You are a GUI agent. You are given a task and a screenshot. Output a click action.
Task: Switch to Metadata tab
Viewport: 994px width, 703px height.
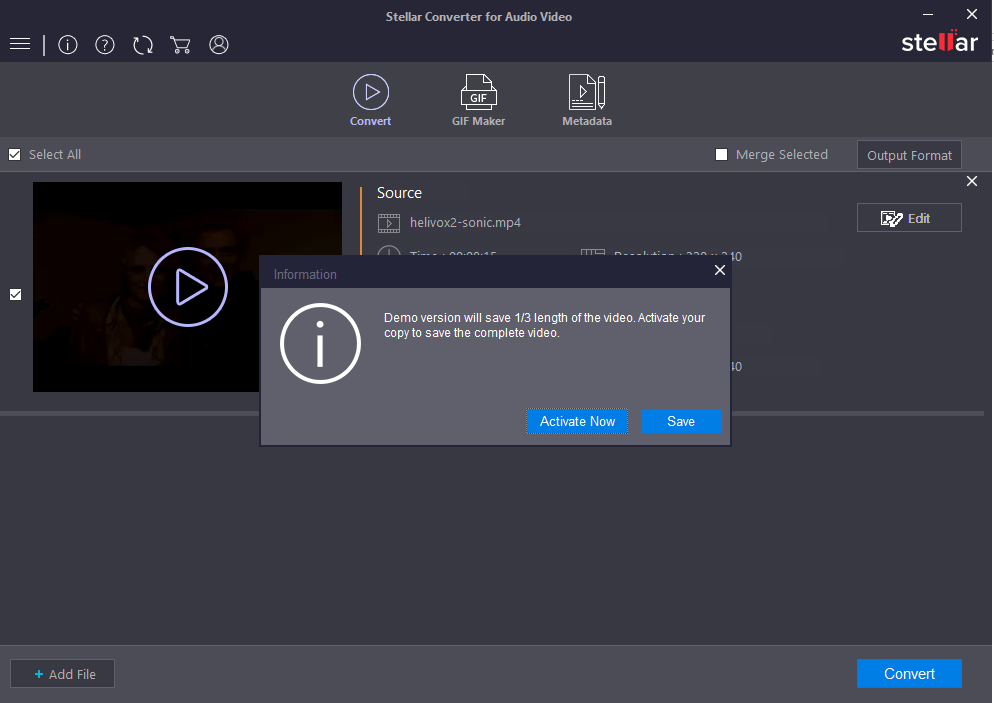587,100
